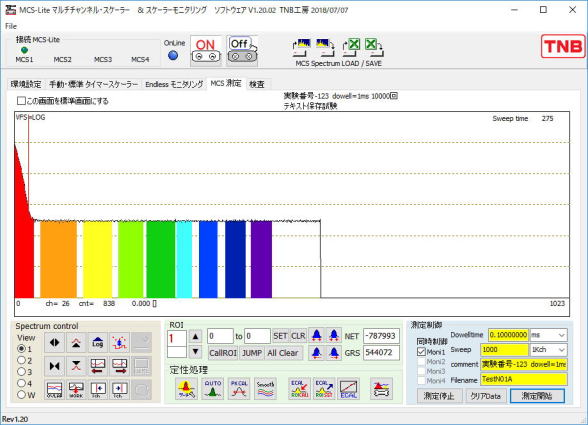Screen dimensions: 588x425
Task: Click the overlap spectrum lines icon
Action: coord(55,389)
